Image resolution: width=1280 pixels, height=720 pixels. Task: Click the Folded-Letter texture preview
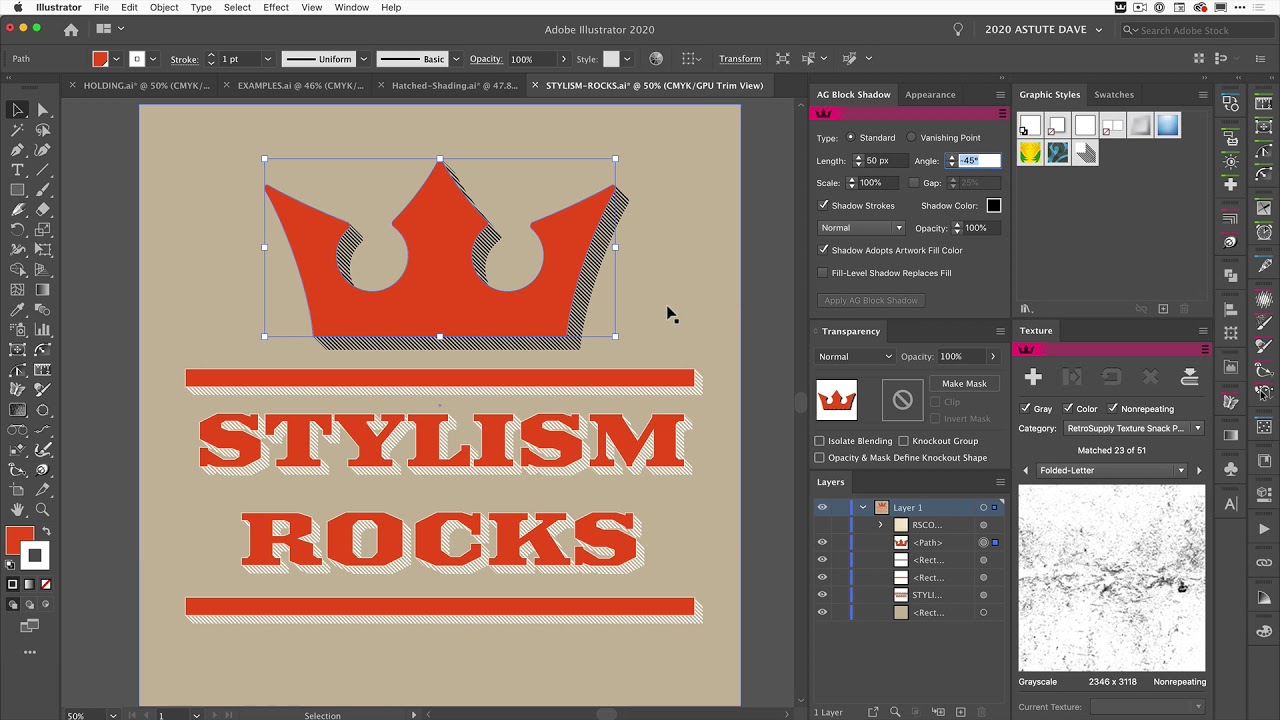coord(1112,578)
